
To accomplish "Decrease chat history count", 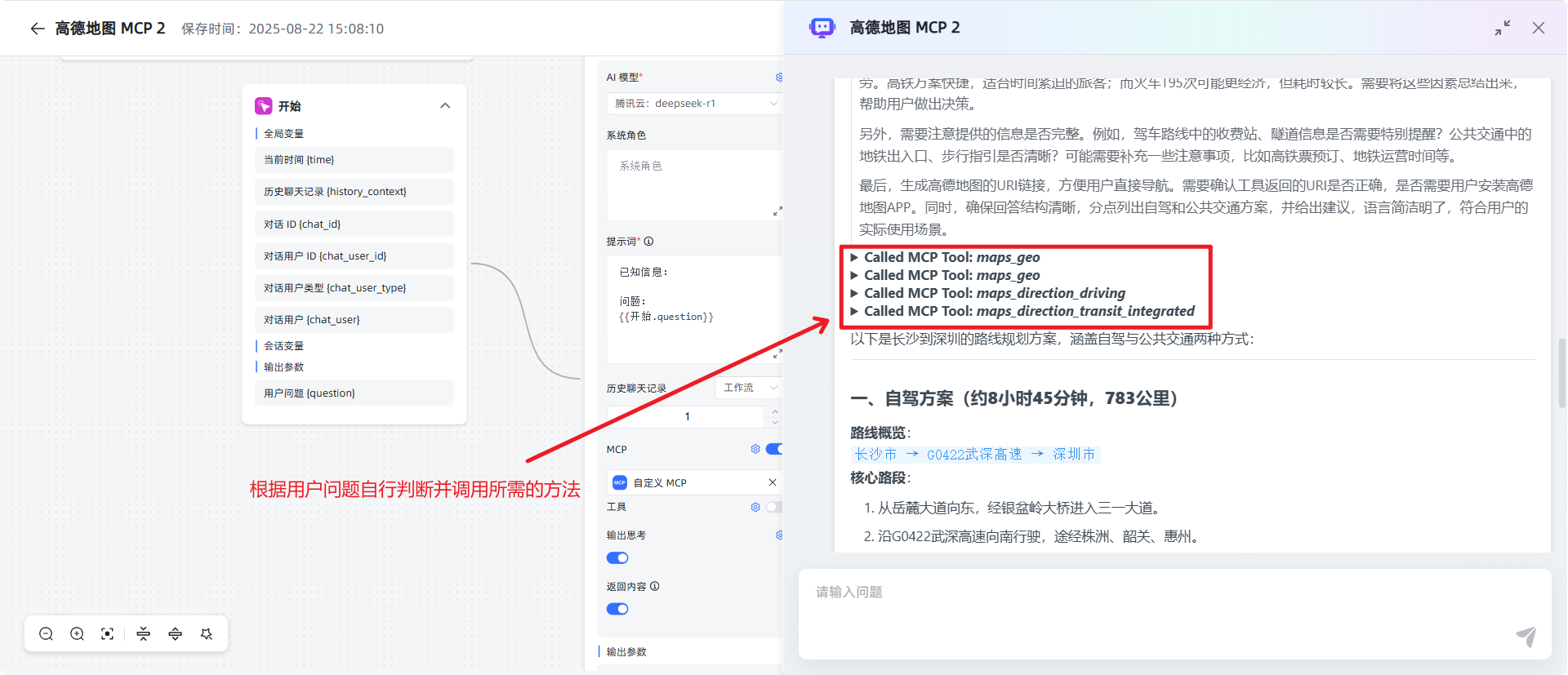I will click(775, 422).
